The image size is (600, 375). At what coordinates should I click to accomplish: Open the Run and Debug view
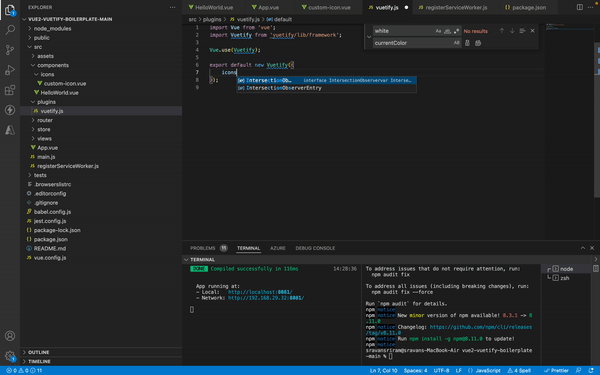click(10, 70)
